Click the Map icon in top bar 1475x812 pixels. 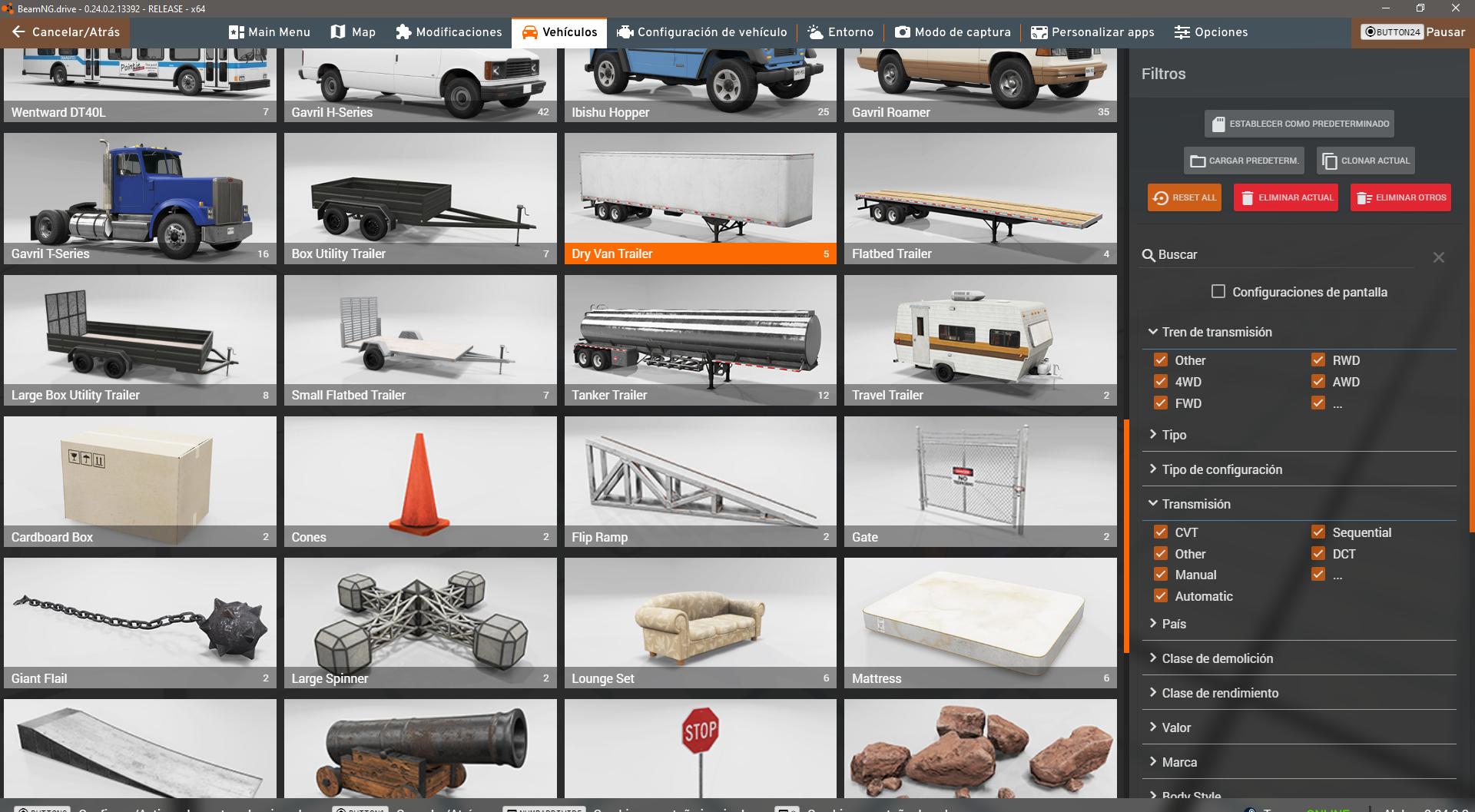pyautogui.click(x=338, y=32)
